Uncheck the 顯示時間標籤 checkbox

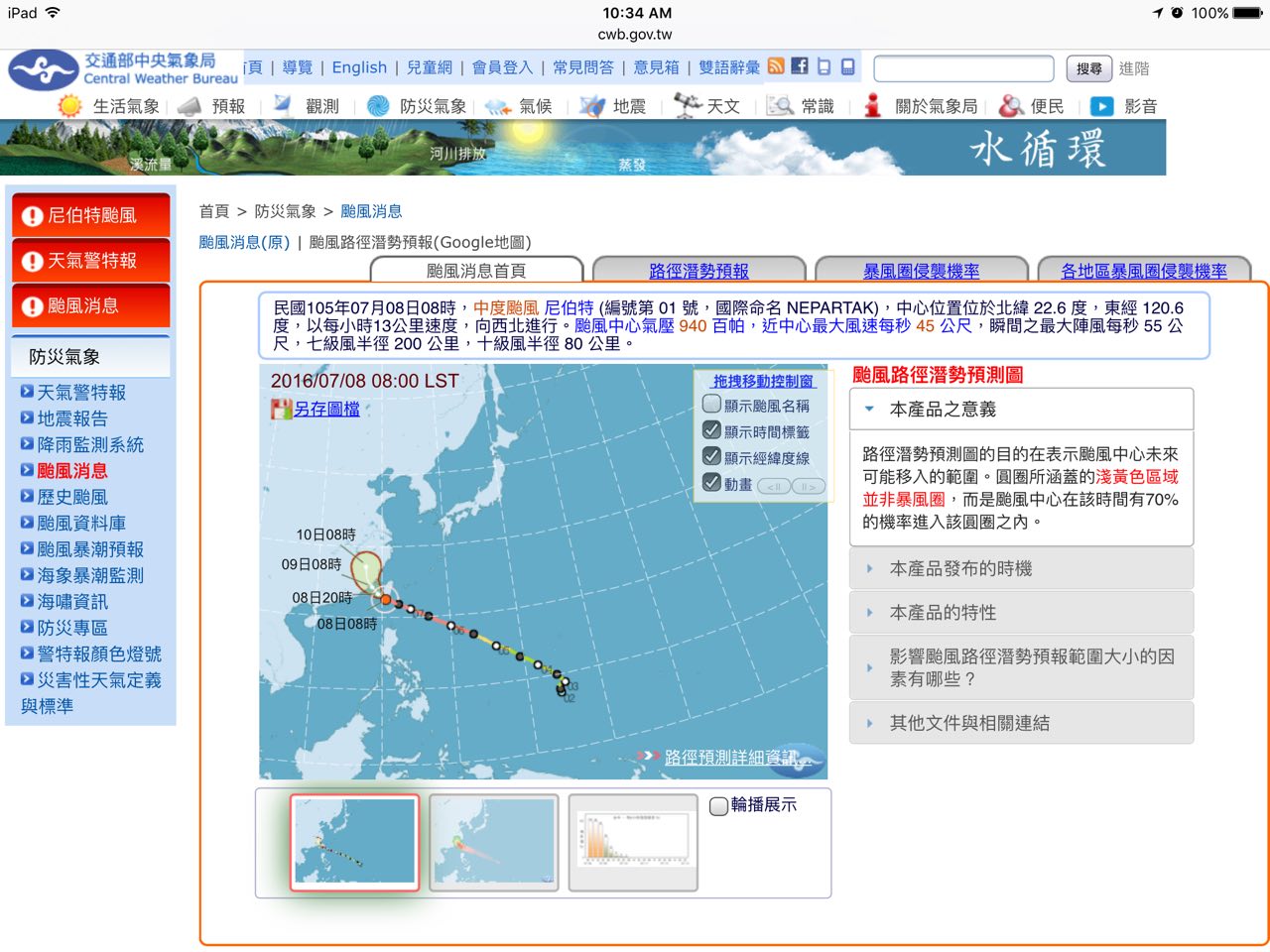pos(711,430)
